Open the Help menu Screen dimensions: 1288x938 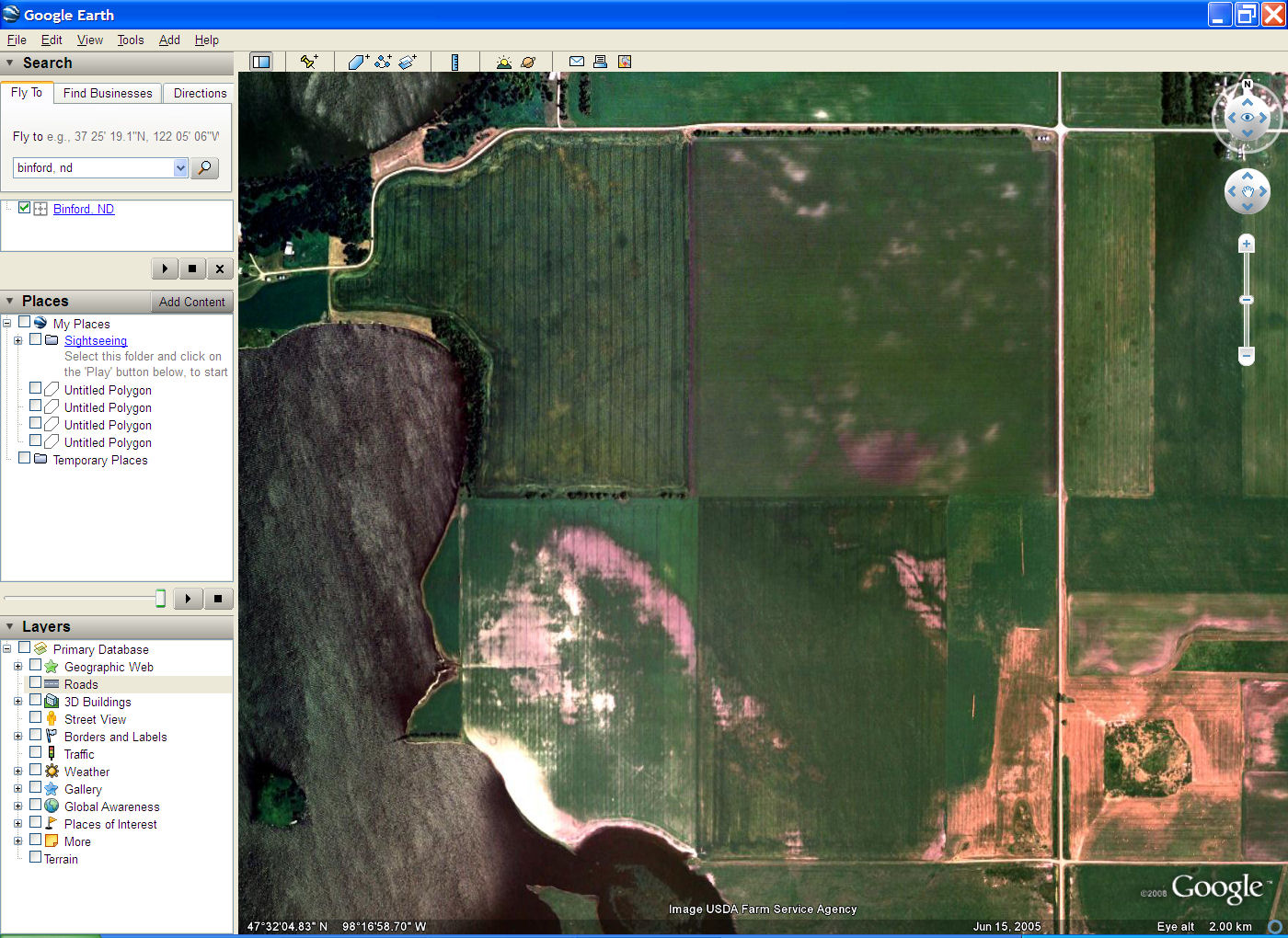[207, 40]
